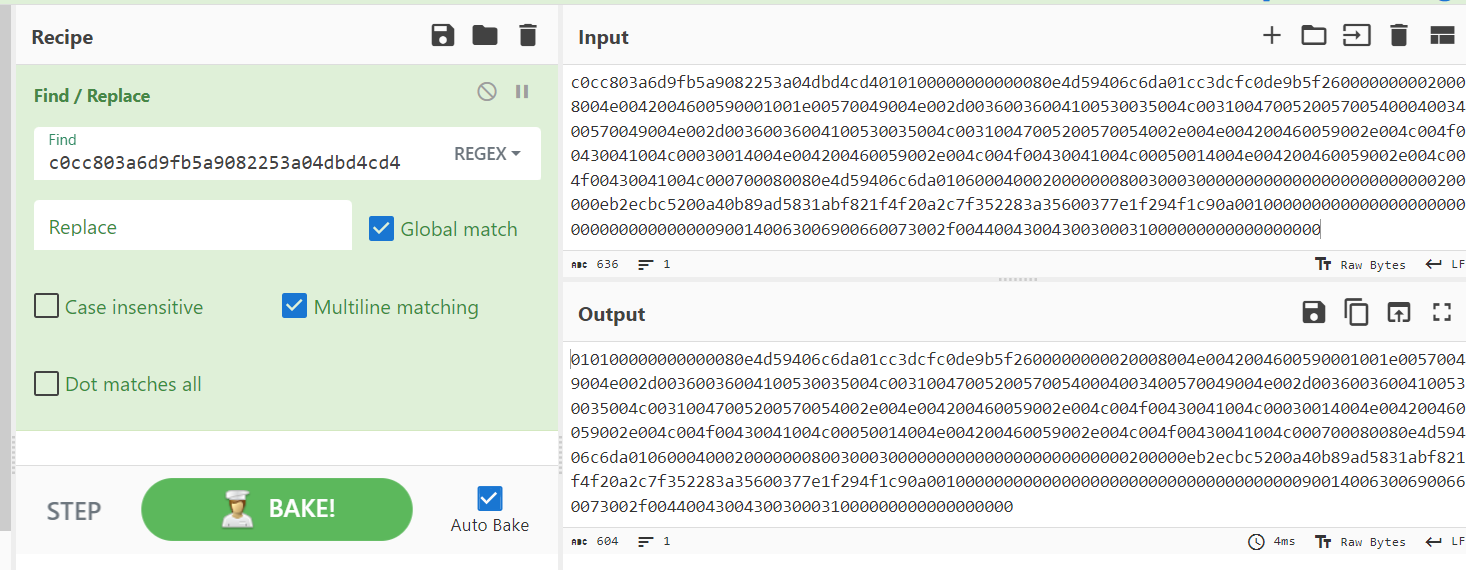The image size is (1466, 570).
Task: Disable the Find / Replace operation
Action: (x=487, y=92)
